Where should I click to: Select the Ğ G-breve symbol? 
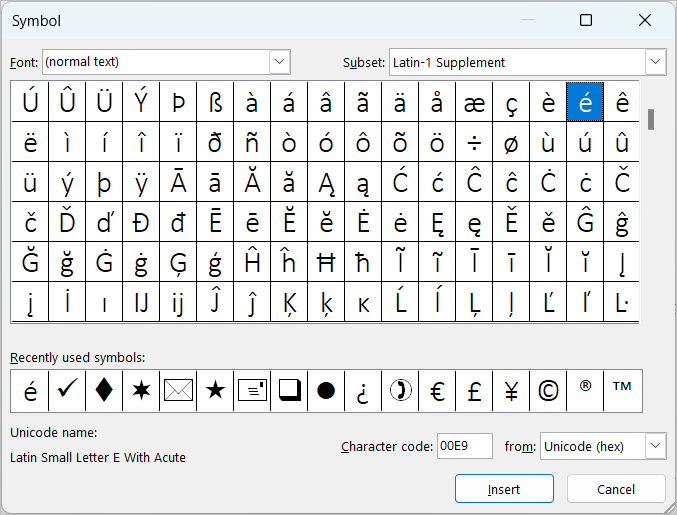(30, 262)
